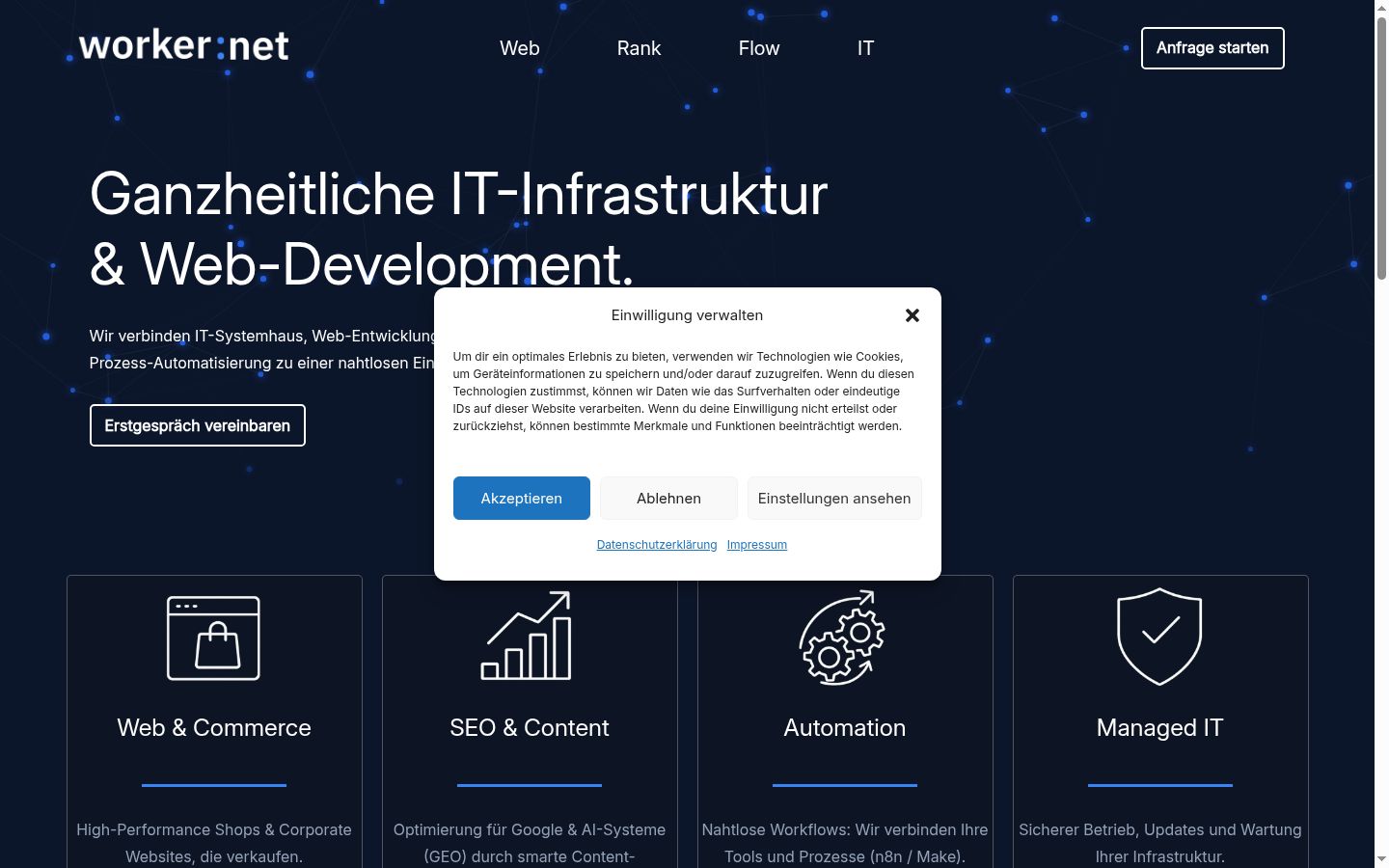Screen dimensions: 1389x868
Task: Click the scrollbar up arrow
Action: 1381,8
